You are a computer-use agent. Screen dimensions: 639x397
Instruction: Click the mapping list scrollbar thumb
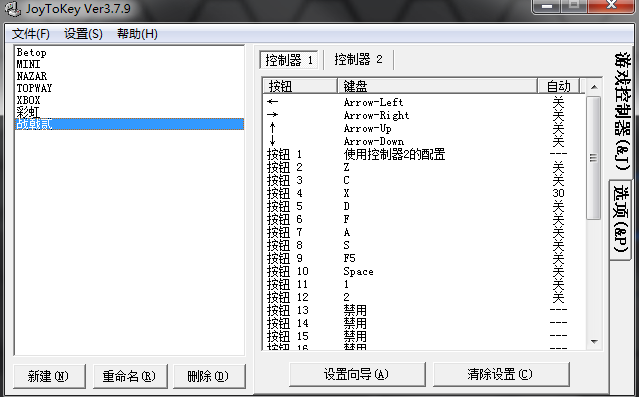(594, 158)
